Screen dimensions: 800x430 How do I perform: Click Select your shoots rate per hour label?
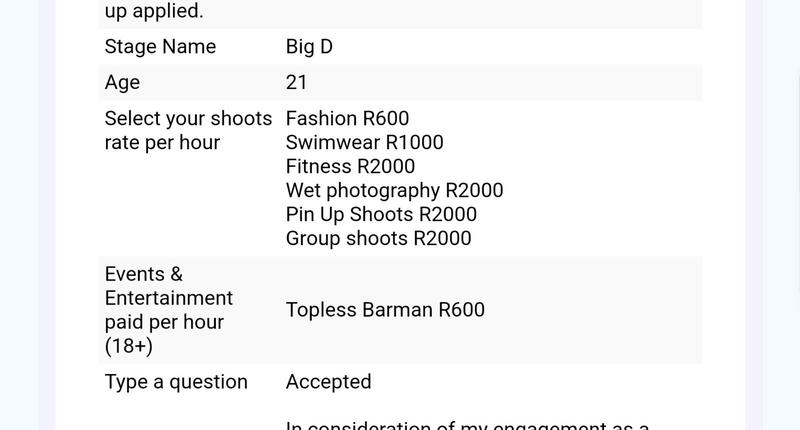point(188,130)
